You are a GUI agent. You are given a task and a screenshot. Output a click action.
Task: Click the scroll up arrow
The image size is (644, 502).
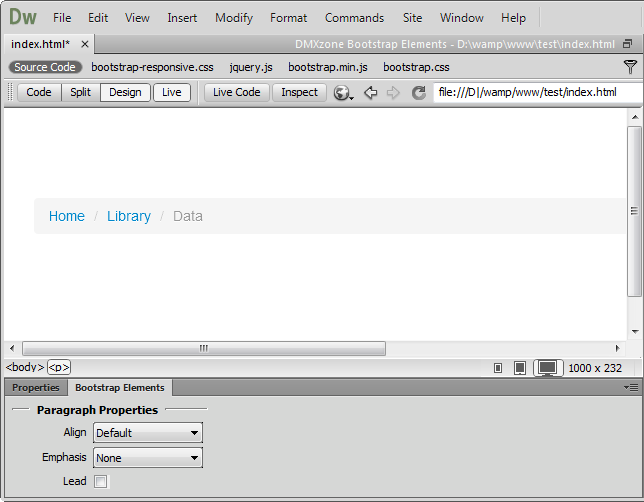coord(635,117)
